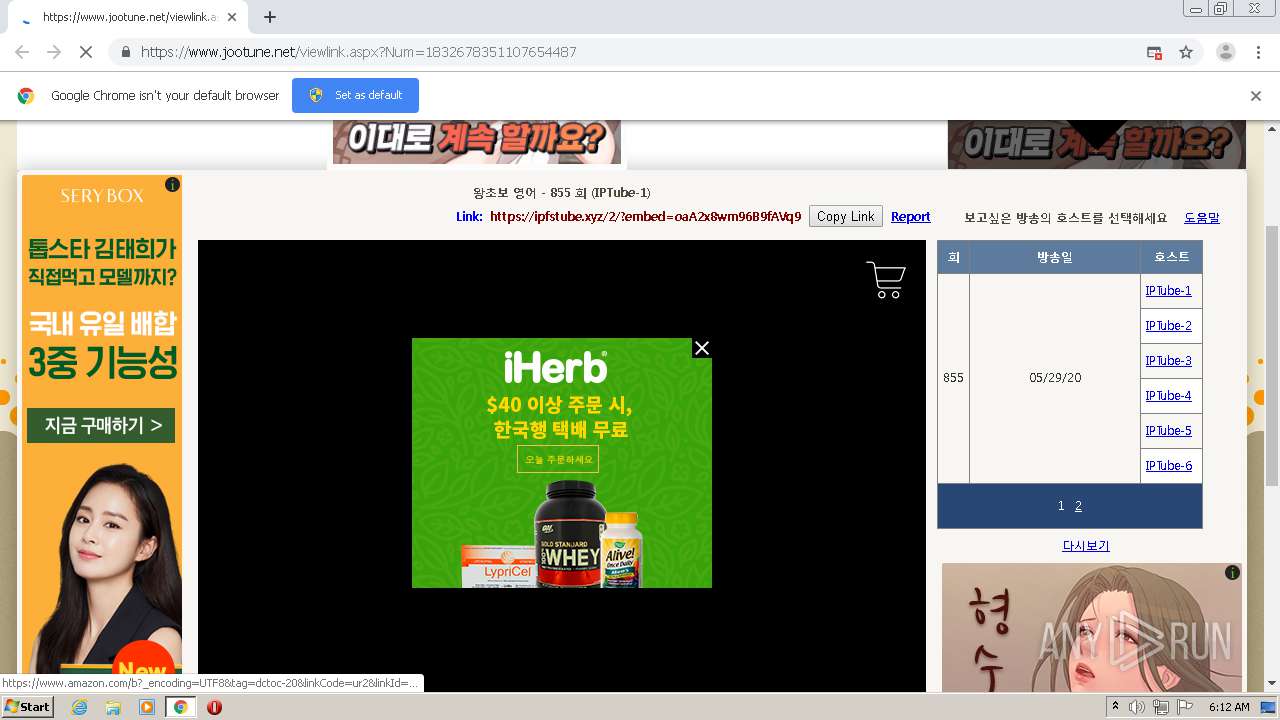Open the Windows Start button
Image resolution: width=1280 pixels, height=720 pixels.
click(x=27, y=707)
